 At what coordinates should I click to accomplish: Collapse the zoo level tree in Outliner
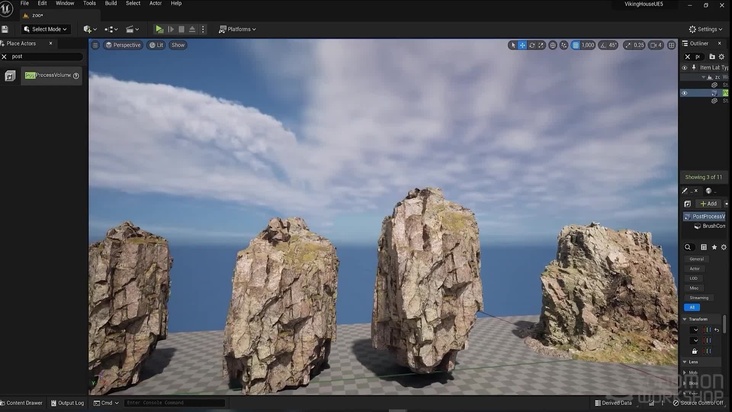[x=704, y=77]
